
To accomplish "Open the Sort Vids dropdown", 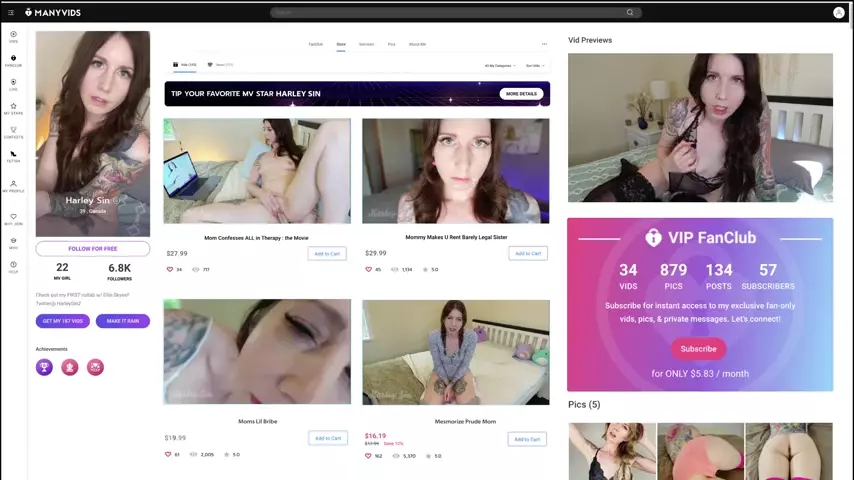I will coord(535,65).
